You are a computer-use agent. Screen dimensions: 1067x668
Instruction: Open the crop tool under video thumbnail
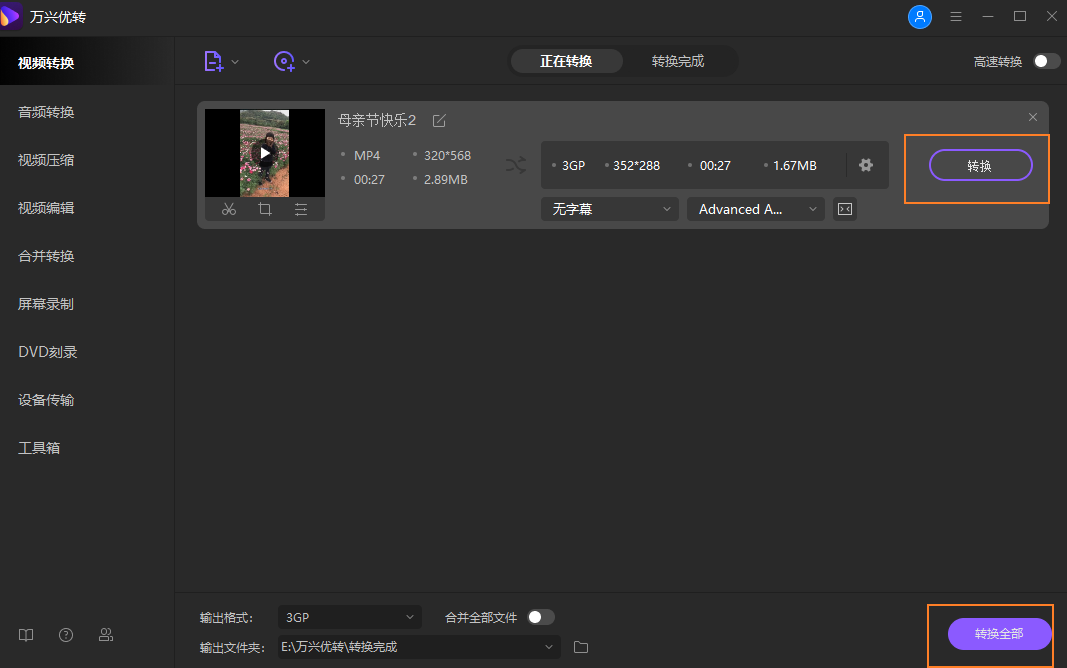(x=265, y=209)
